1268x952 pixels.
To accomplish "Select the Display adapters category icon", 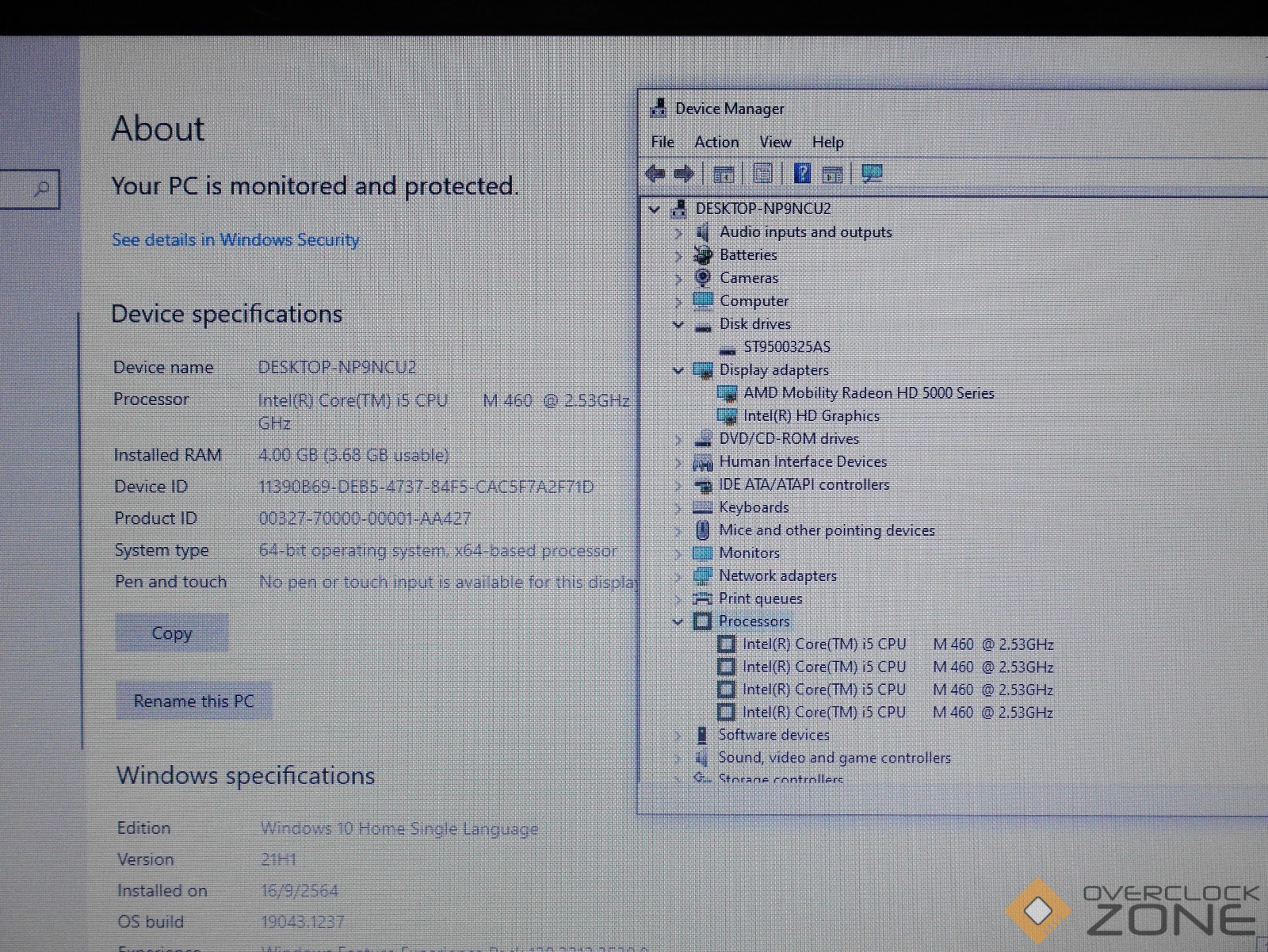I will tap(702, 369).
